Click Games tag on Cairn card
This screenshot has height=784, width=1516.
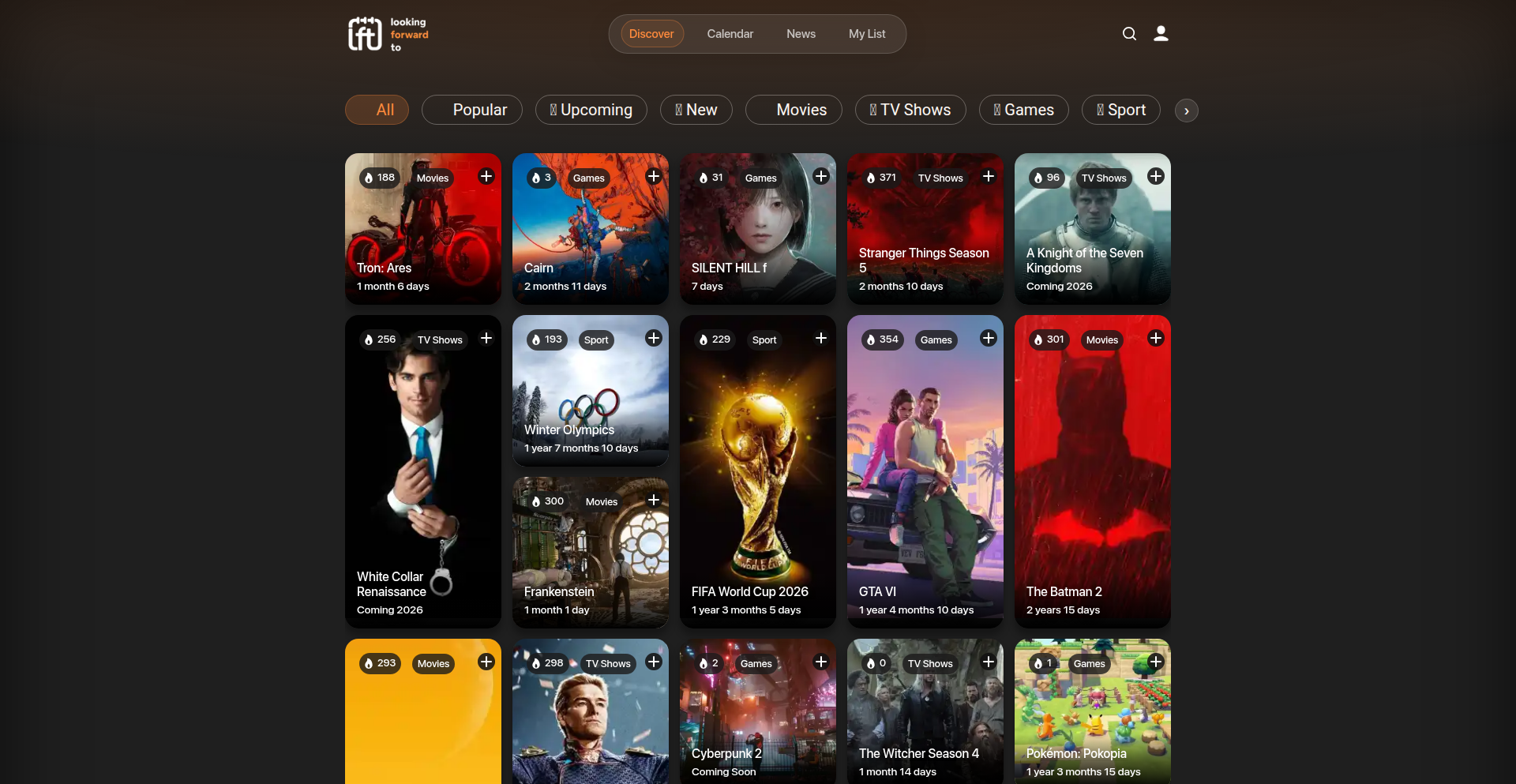point(589,178)
